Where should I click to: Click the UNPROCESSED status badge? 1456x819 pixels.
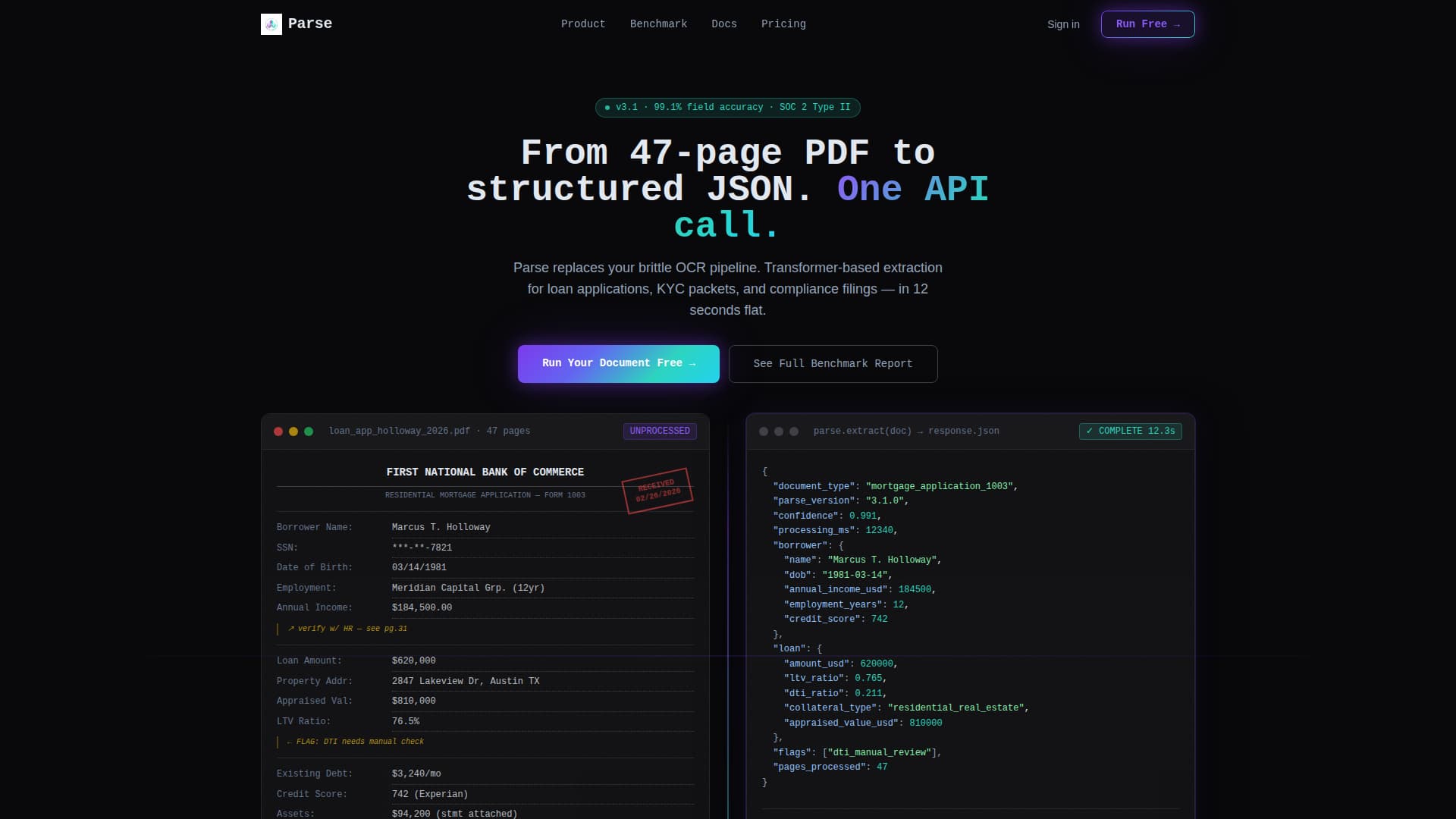pos(660,431)
